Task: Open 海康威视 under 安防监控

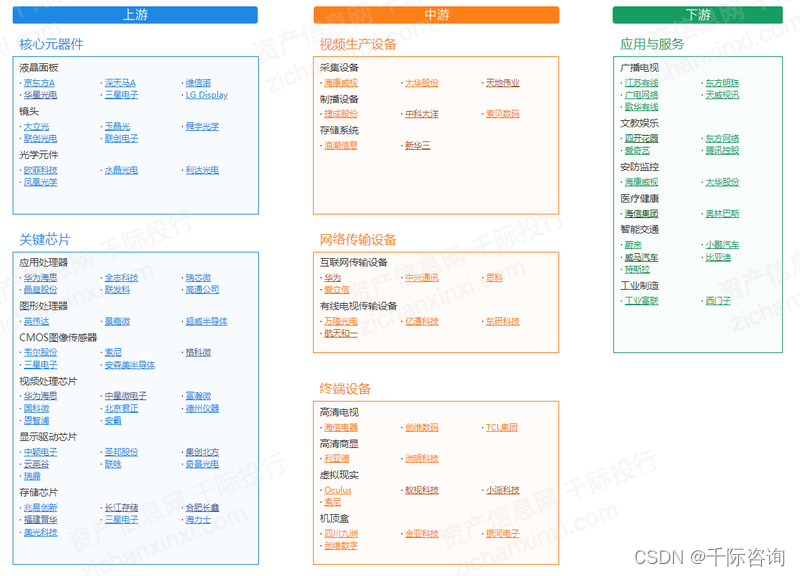Action: pos(641,183)
